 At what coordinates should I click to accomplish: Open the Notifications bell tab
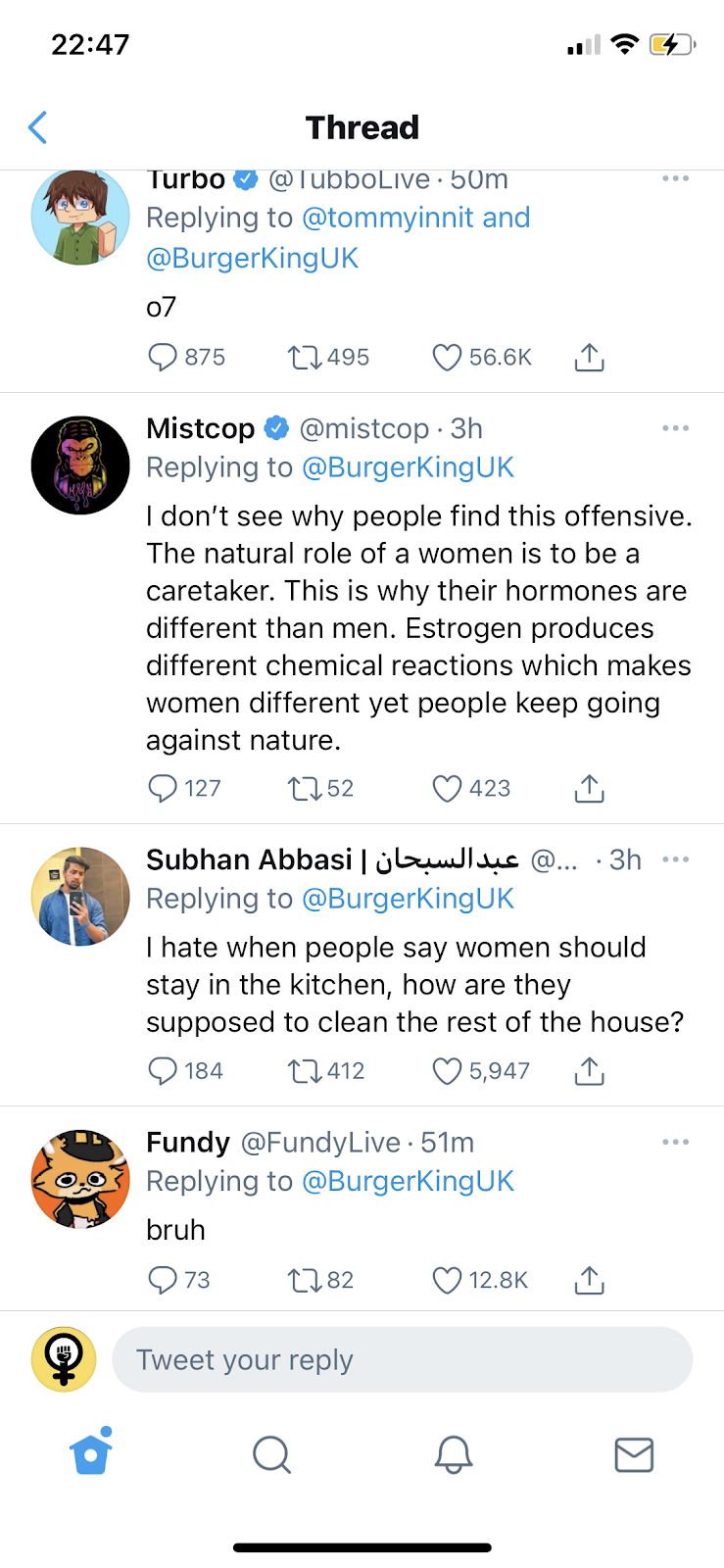454,1454
